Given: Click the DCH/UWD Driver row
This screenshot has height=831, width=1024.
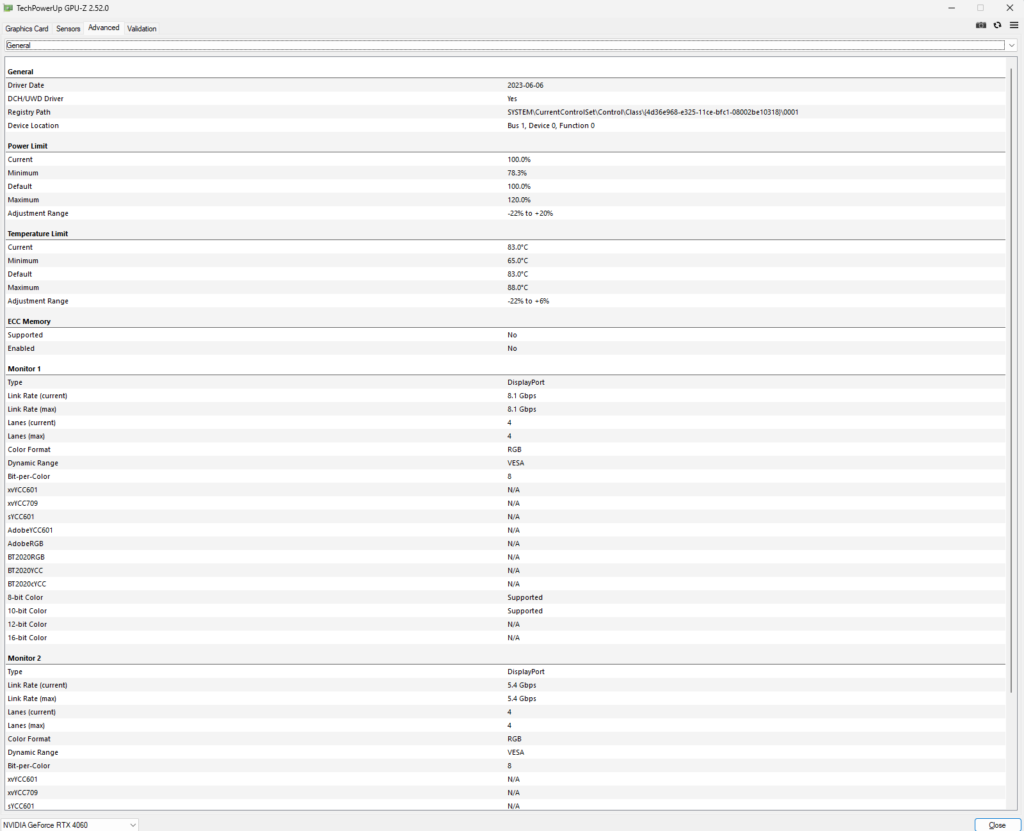Looking at the screenshot, I should (x=505, y=99).
